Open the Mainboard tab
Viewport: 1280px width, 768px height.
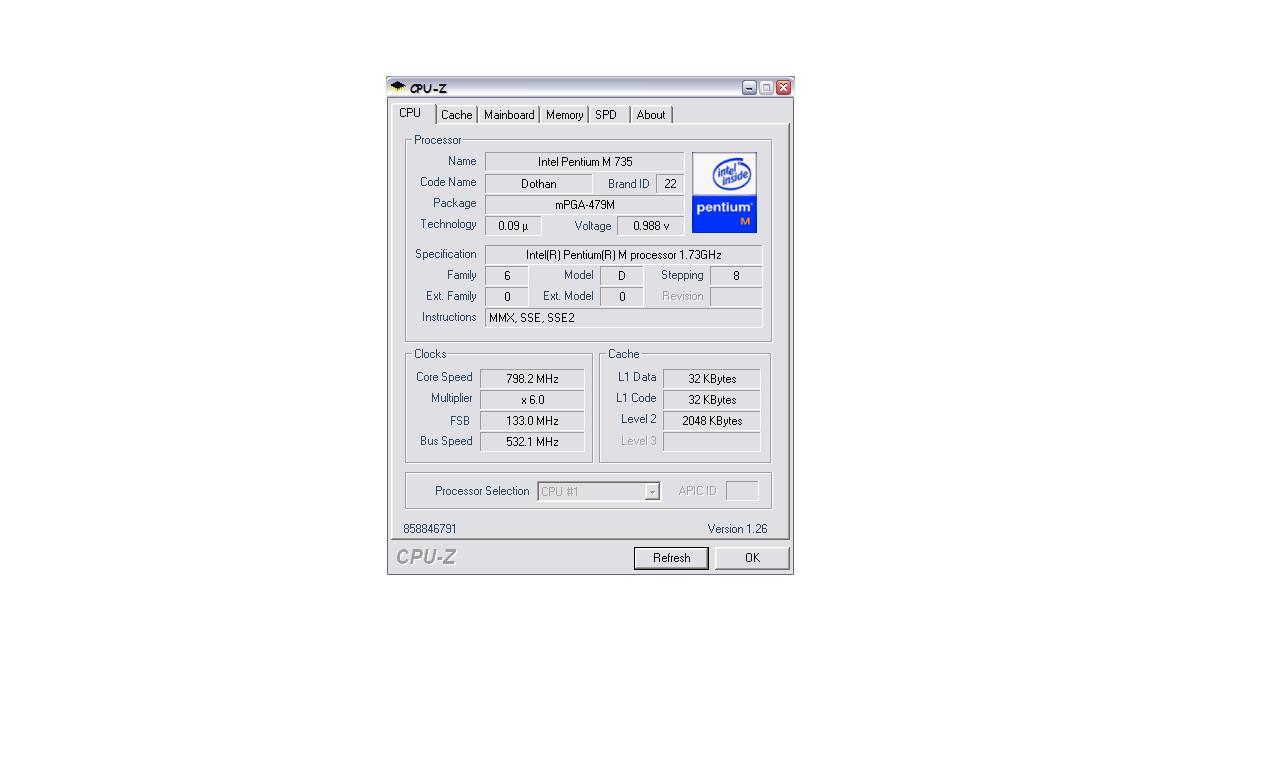[x=509, y=115]
